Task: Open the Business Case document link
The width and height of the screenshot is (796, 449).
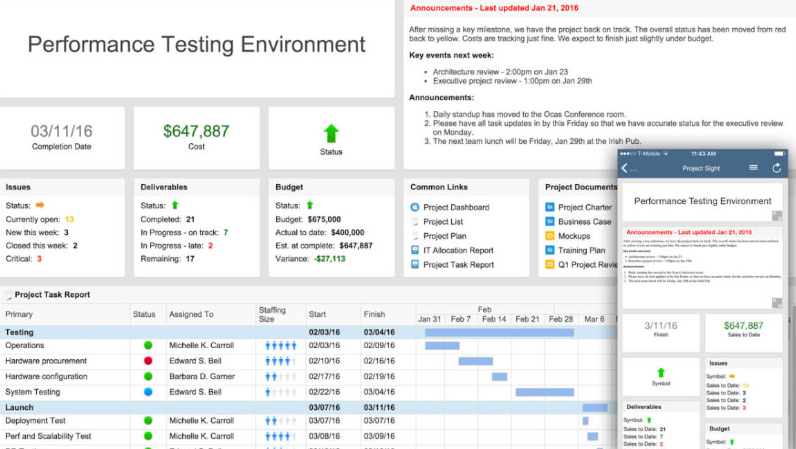Action: (x=584, y=222)
